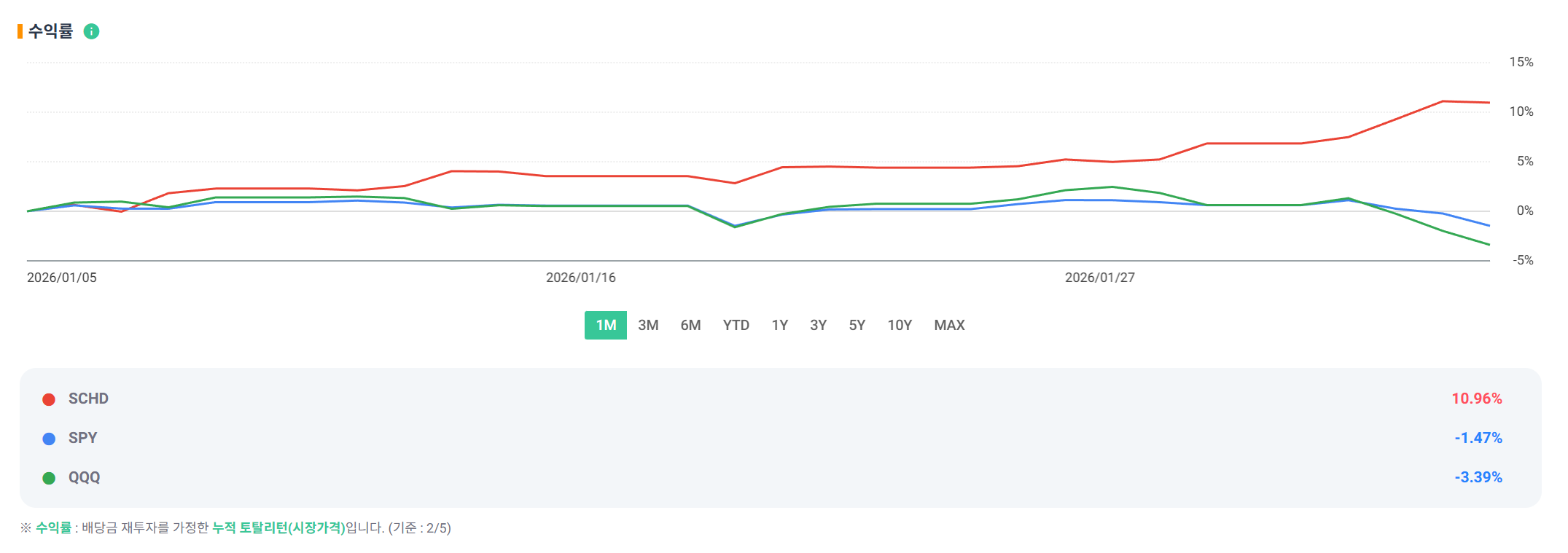Switch chart to 1Y range
Image resolution: width=1568 pixels, height=553 pixels.
coord(779,325)
